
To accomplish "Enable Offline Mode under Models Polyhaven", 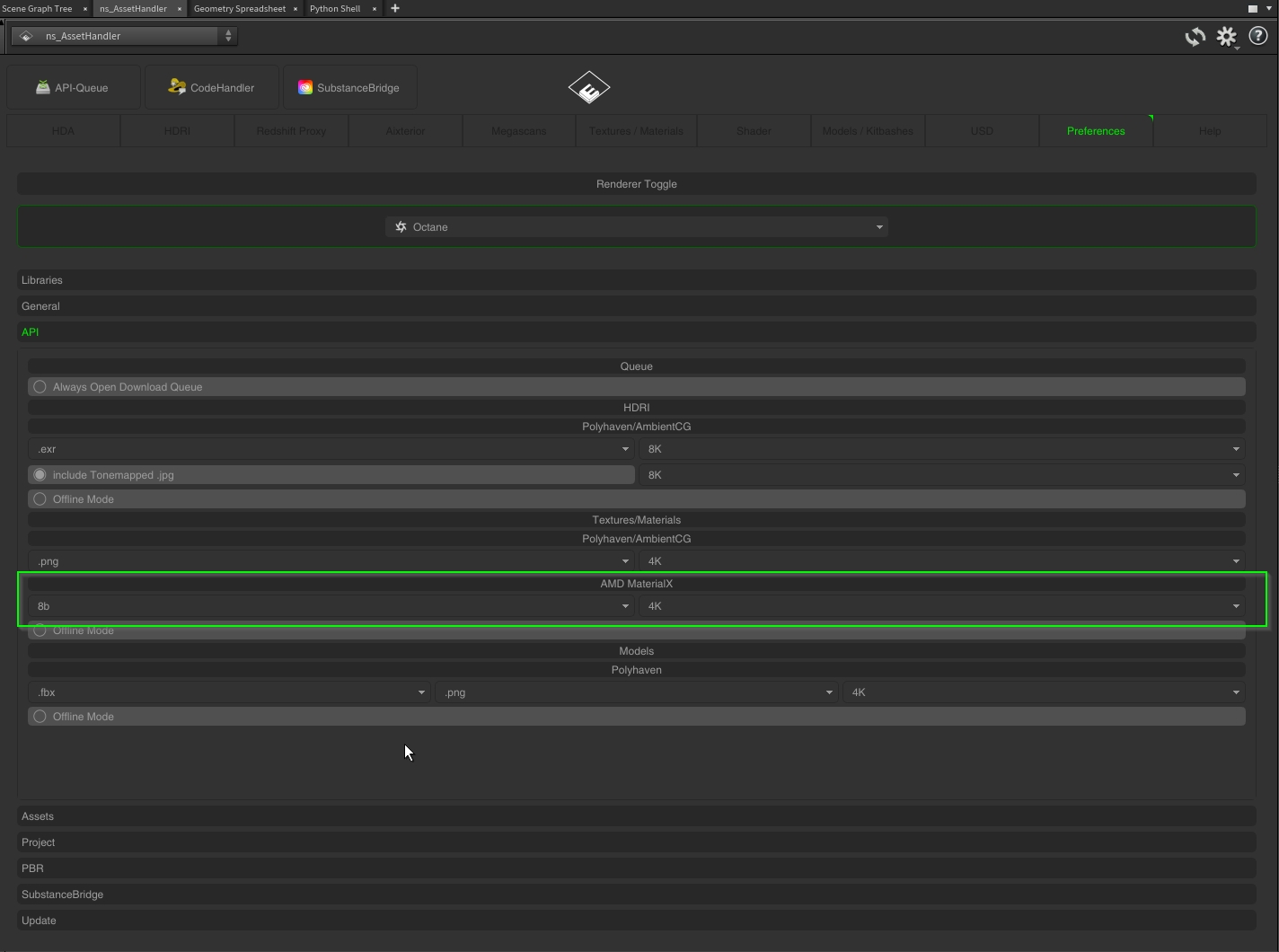I will click(x=40, y=717).
